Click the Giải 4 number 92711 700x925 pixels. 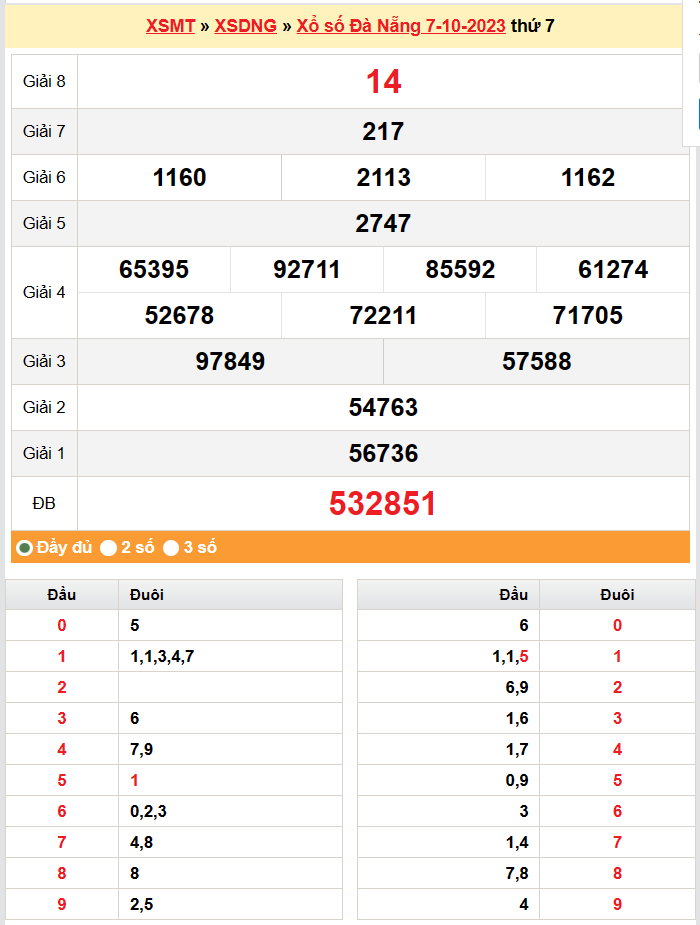click(x=307, y=270)
